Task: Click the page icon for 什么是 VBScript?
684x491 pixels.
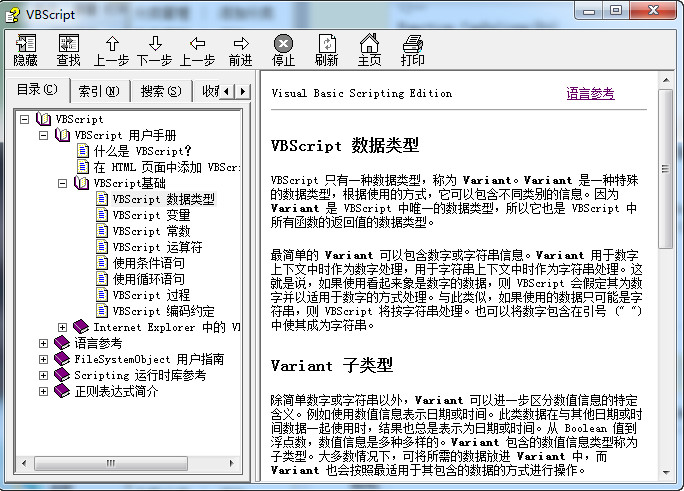Action: (83, 151)
